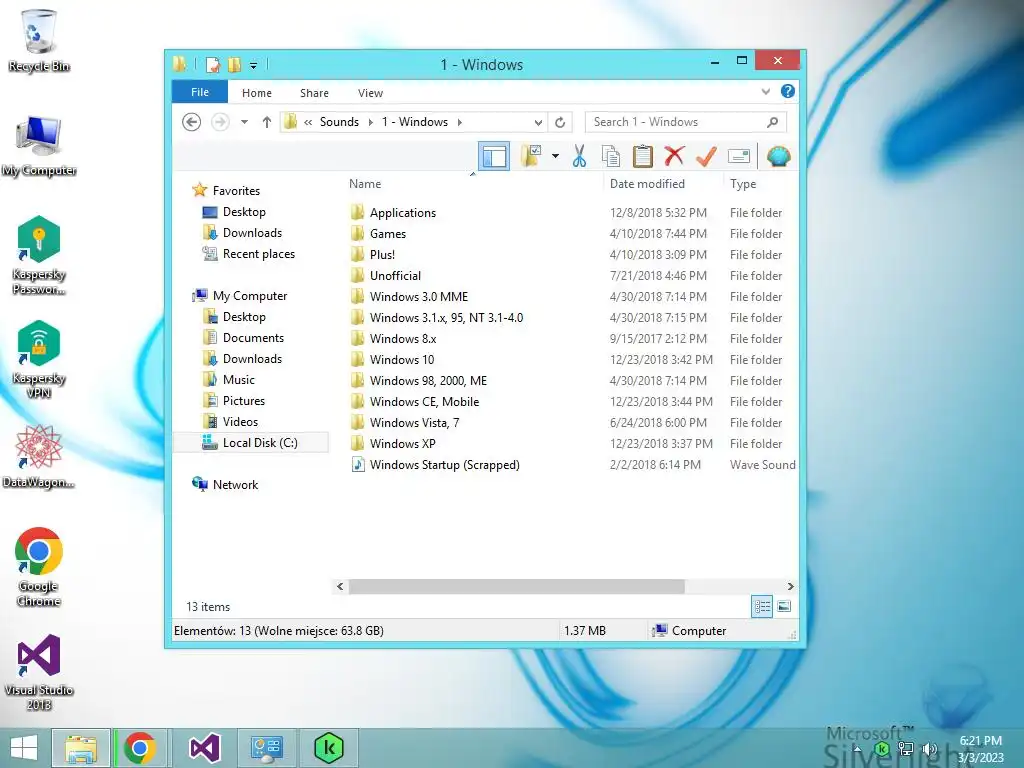Click the quick access Properties icon in title bar
1024x768 pixels.
[212, 65]
